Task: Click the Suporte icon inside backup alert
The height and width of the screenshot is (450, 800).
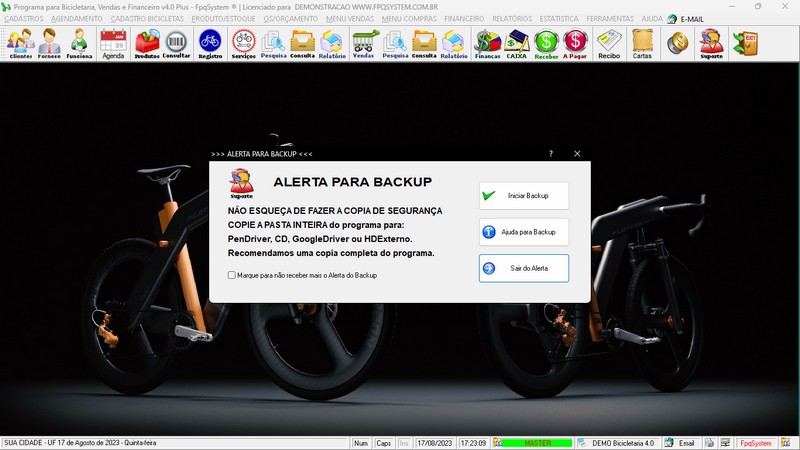Action: (241, 184)
